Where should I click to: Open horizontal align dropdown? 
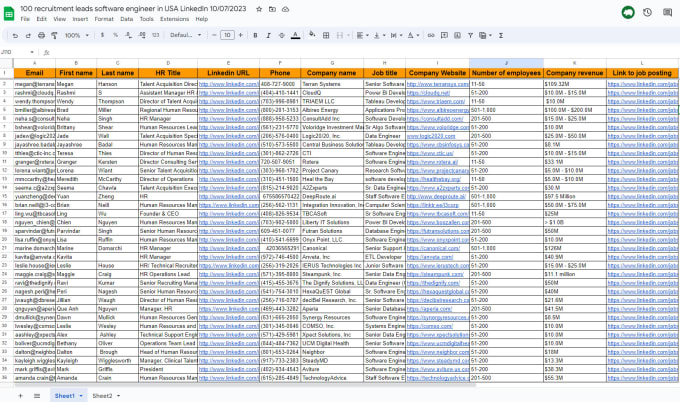coord(363,36)
